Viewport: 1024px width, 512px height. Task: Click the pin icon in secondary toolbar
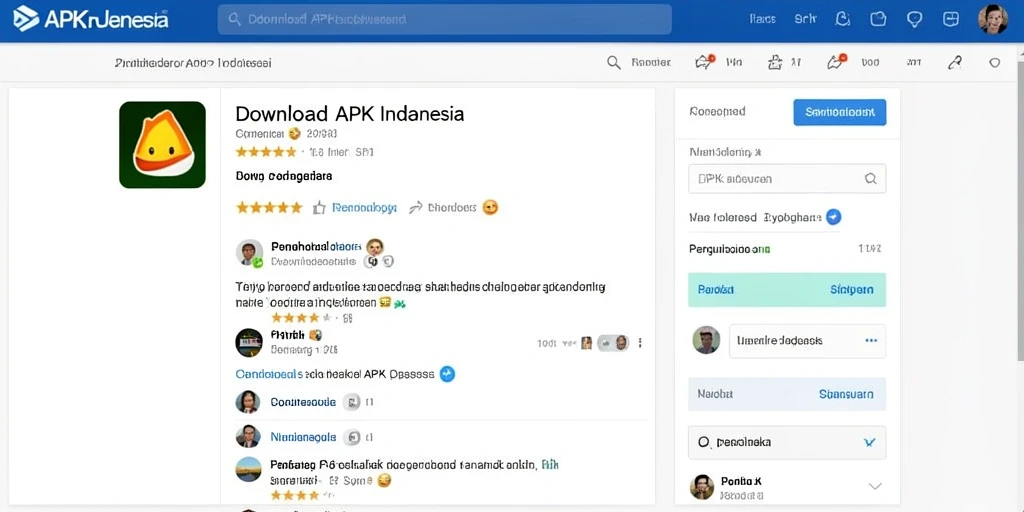coord(955,63)
